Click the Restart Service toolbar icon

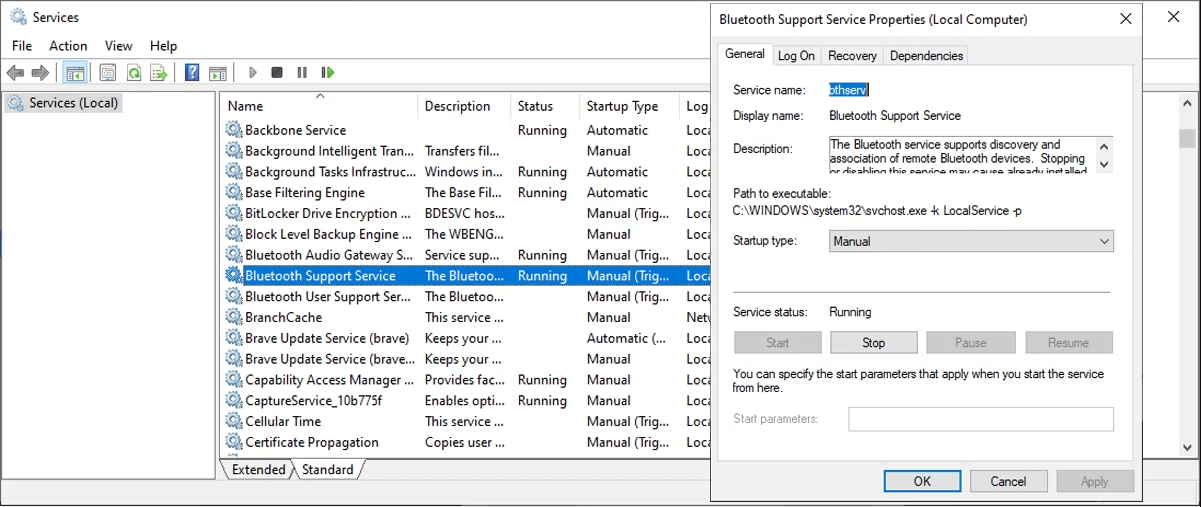[x=327, y=73]
